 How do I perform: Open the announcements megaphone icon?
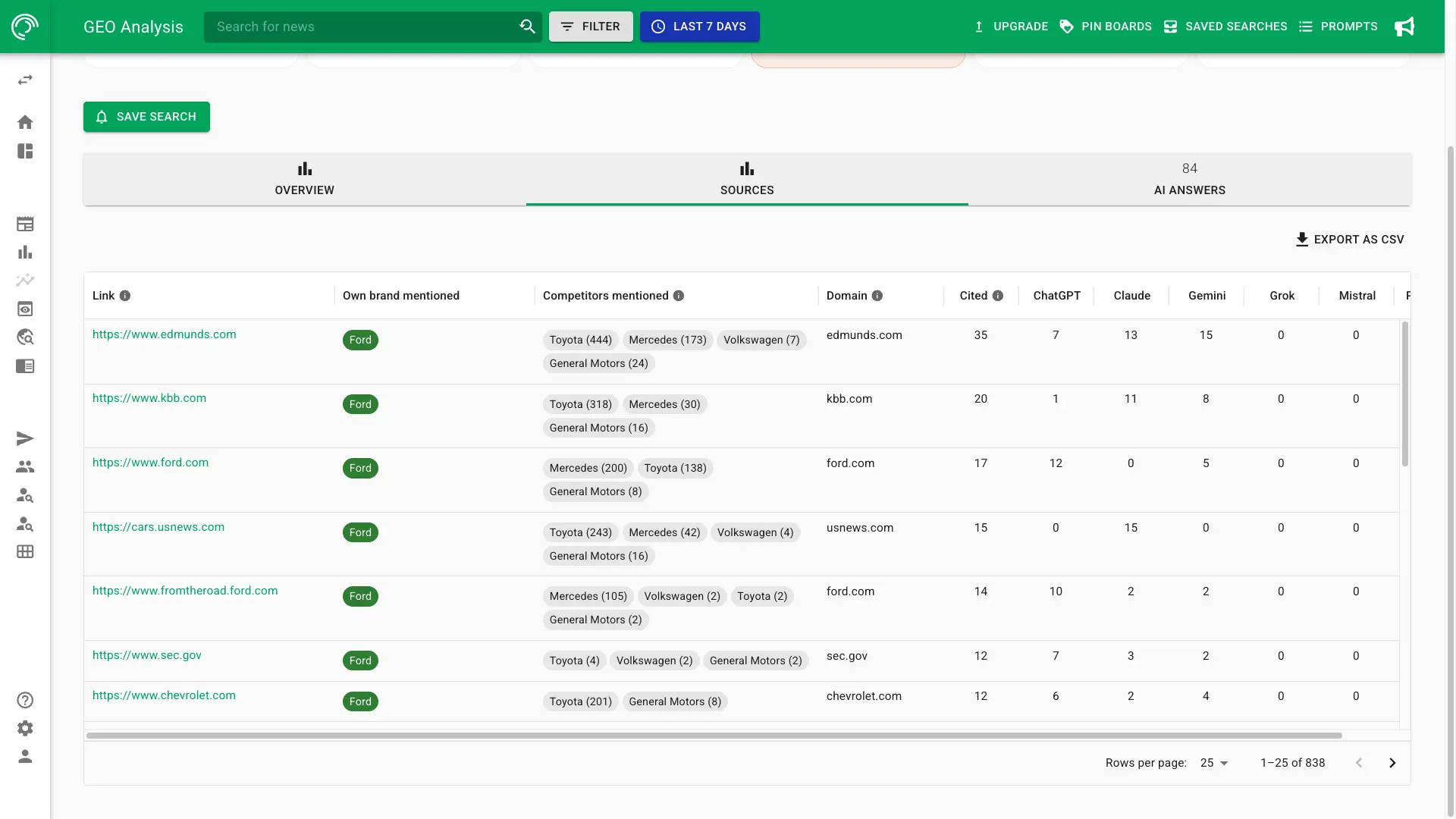1404,27
